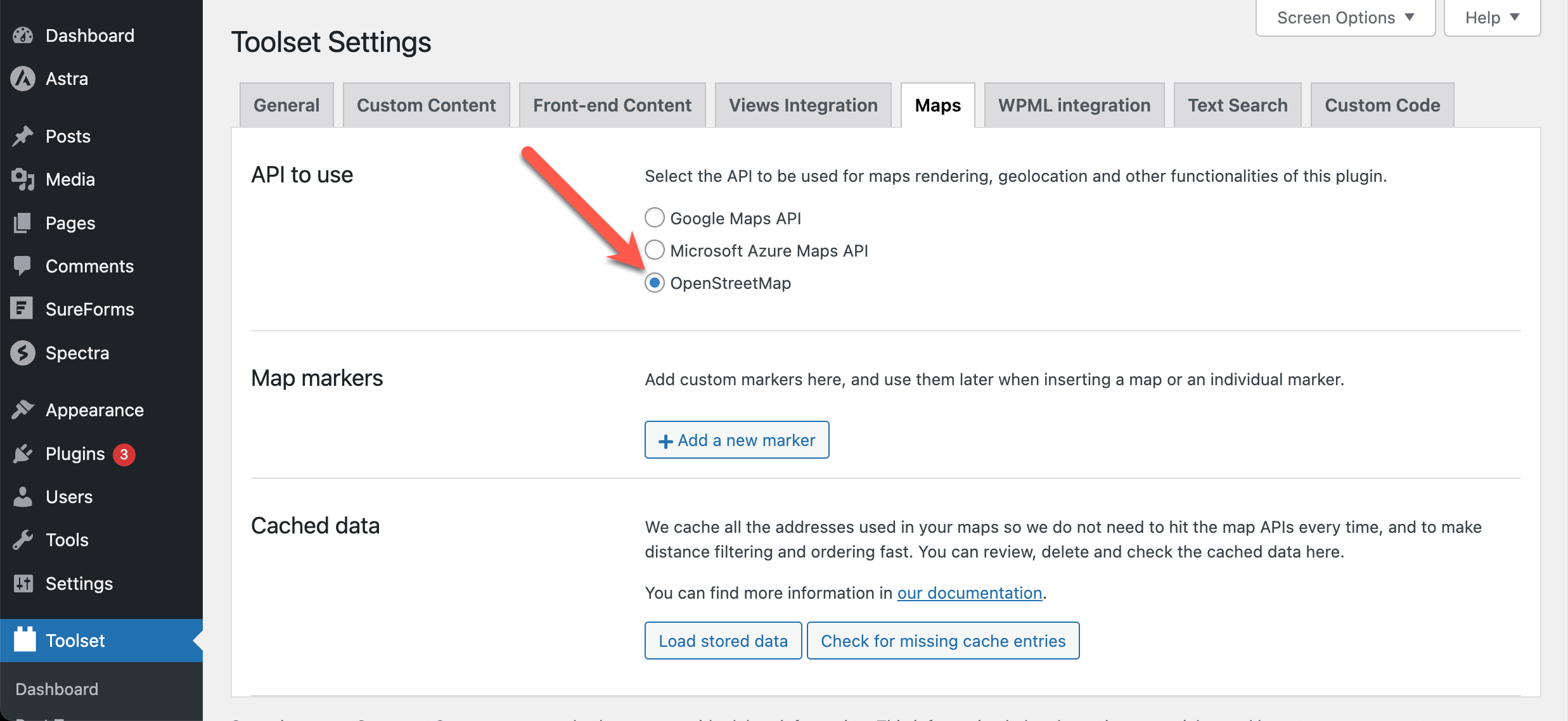Switch to the WPML integration tab
The width and height of the screenshot is (1568, 721).
(x=1074, y=105)
